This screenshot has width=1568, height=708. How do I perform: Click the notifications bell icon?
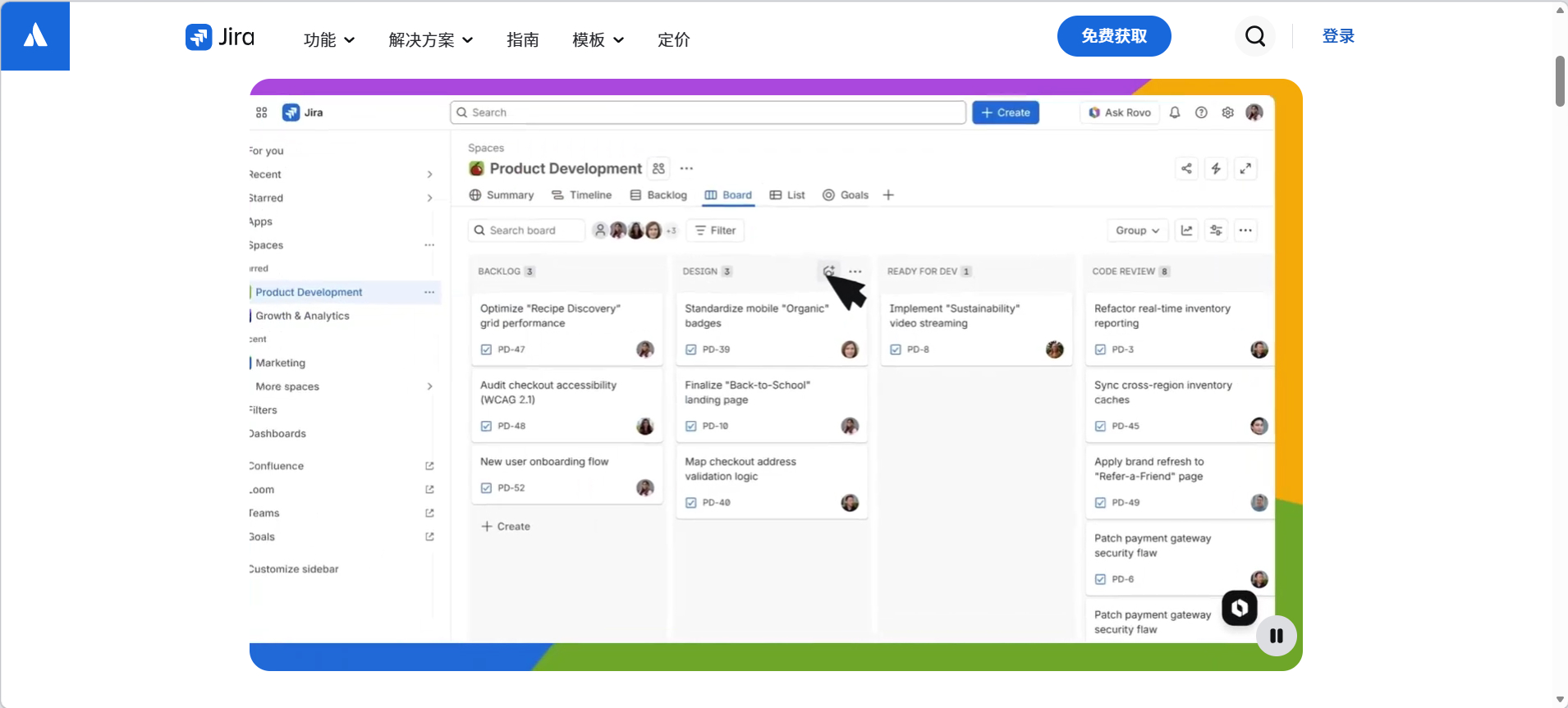(1175, 112)
